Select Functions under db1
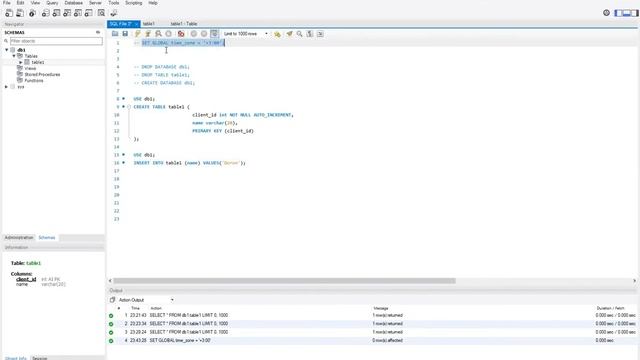The width and height of the screenshot is (640, 360). pos(34,81)
